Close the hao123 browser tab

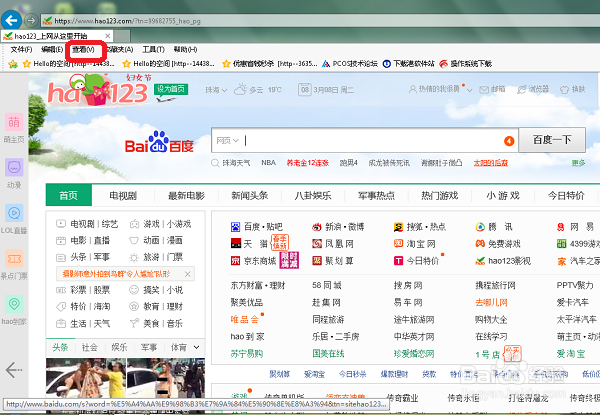tap(108, 36)
